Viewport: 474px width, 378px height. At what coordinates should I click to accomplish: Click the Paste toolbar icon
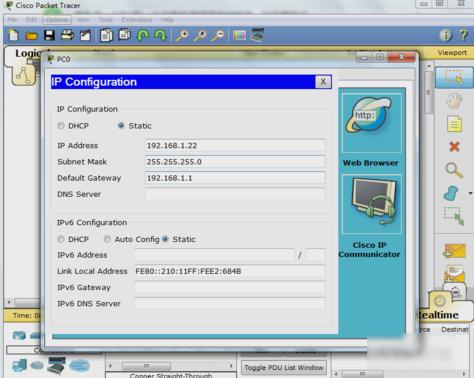[x=124, y=35]
